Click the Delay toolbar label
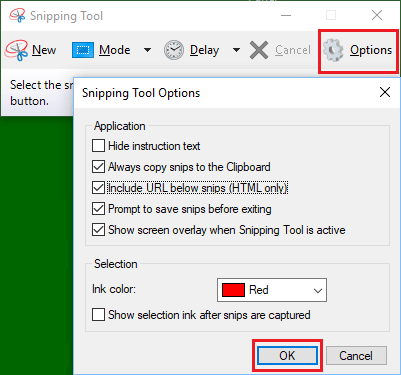Viewport: 401px width, 375px height. pos(204,50)
